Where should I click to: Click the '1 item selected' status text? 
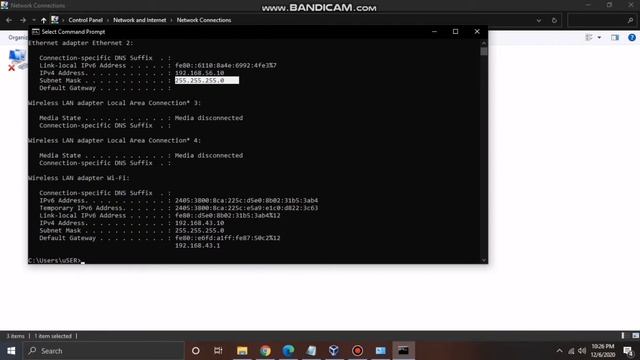[53, 336]
